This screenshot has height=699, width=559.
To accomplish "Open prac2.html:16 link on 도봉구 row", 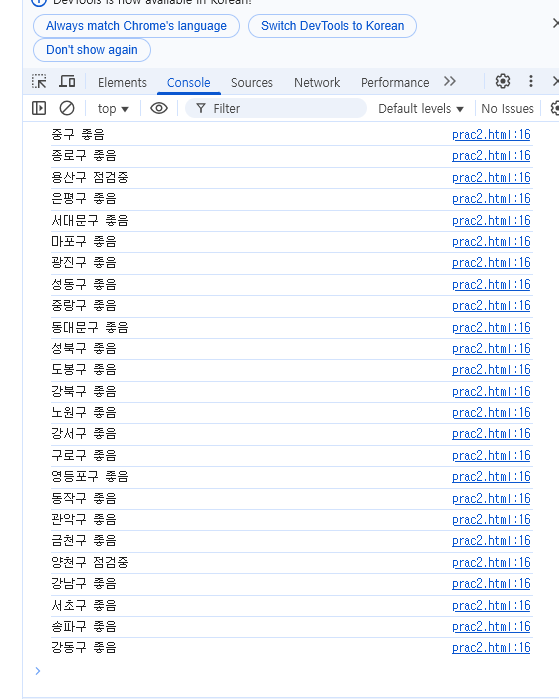I will (x=491, y=370).
